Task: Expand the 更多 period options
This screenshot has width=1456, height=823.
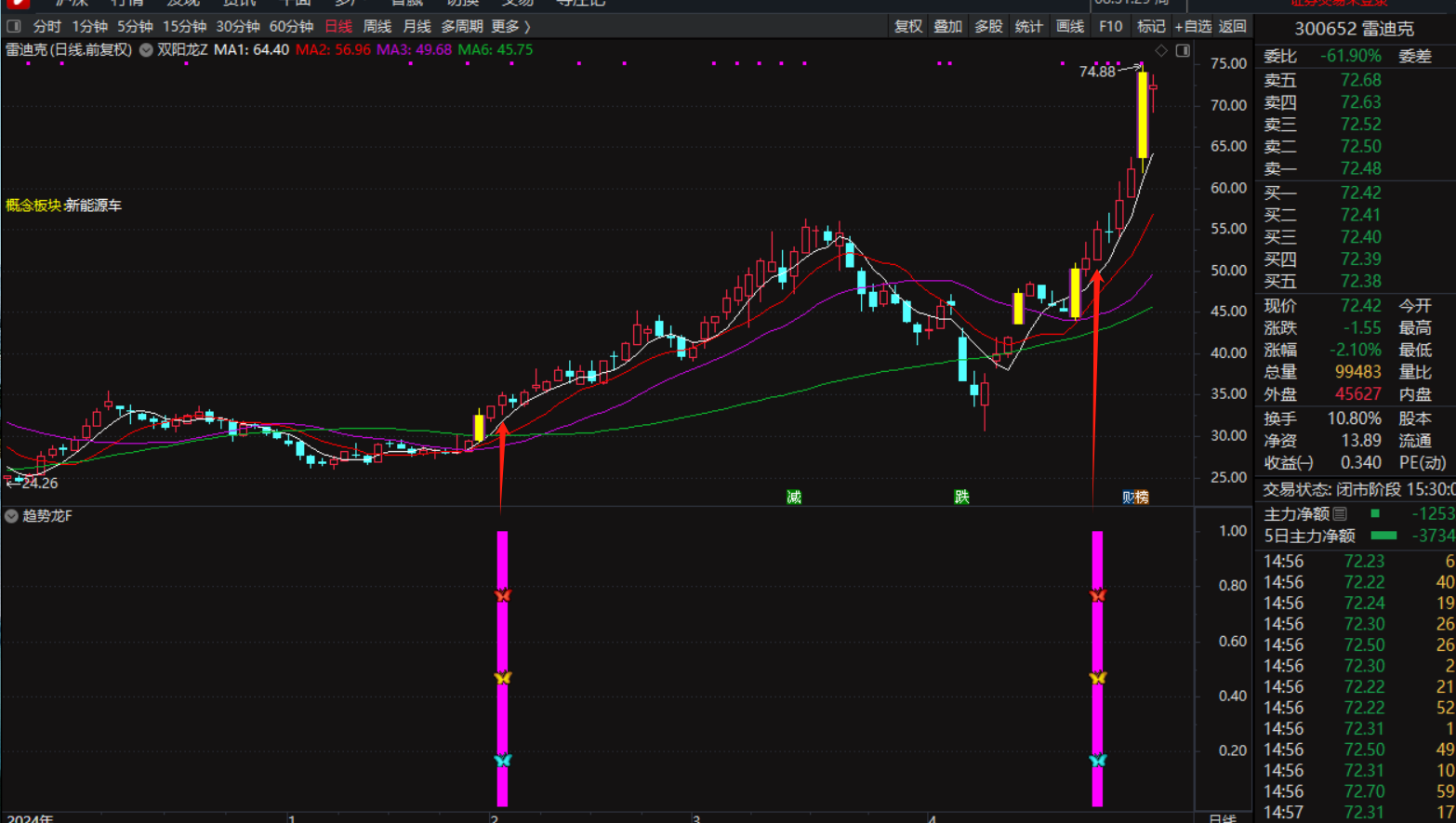Action: 510,26
